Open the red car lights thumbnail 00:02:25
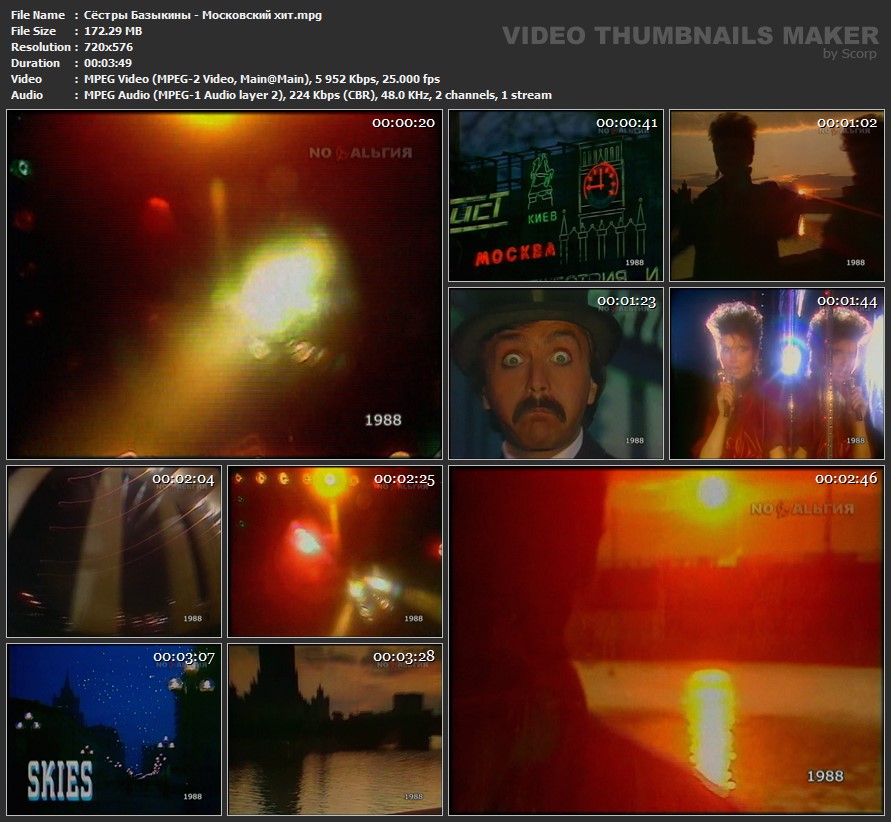Viewport: 891px width, 822px height. pyautogui.click(x=335, y=552)
